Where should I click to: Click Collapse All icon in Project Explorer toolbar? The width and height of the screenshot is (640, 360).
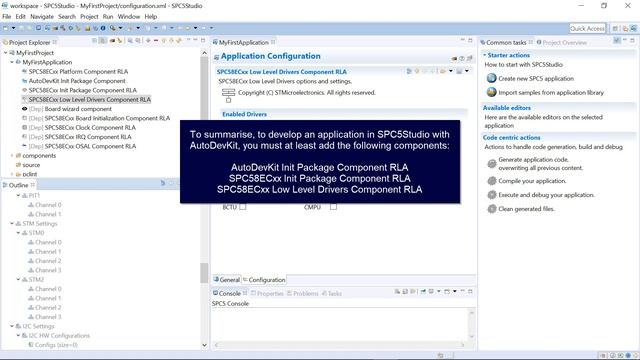(95, 40)
